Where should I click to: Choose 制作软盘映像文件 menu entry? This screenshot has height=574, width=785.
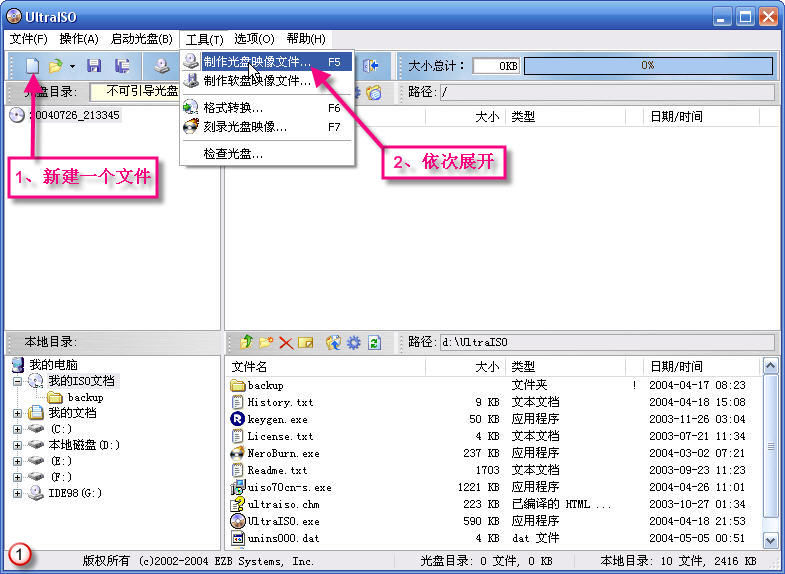[x=266, y=80]
